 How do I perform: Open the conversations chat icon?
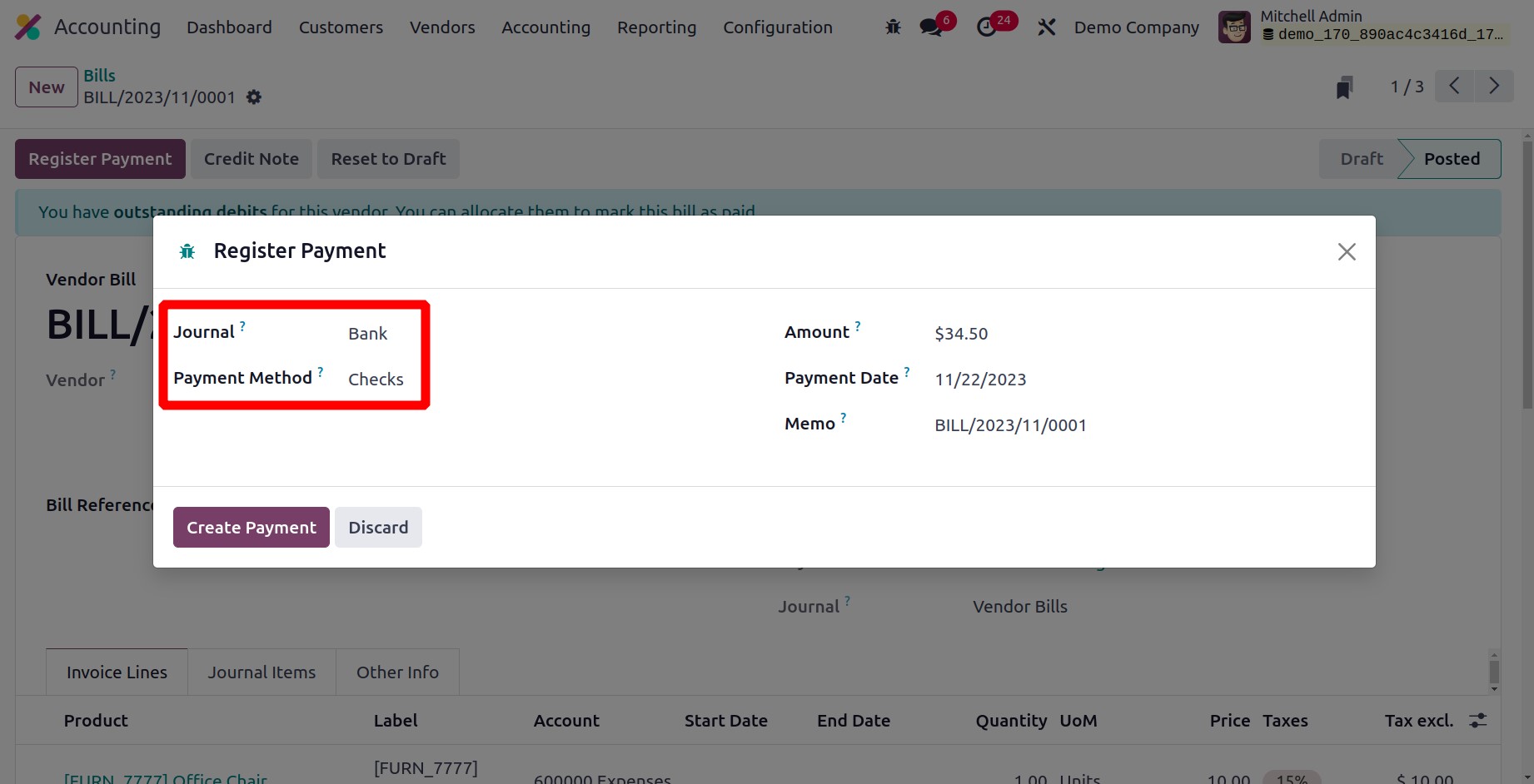click(931, 27)
